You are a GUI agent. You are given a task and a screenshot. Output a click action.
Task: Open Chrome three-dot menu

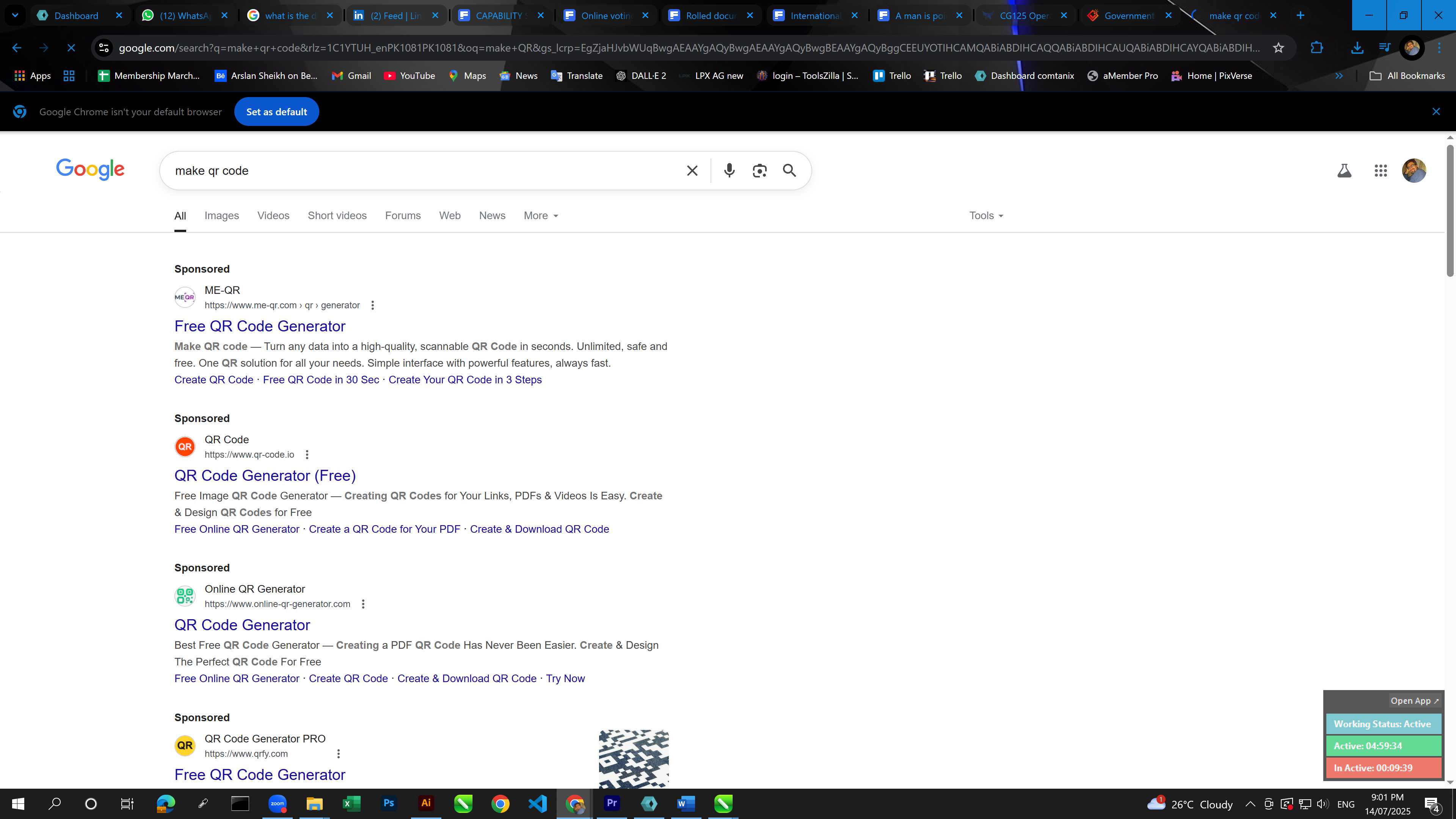pyautogui.click(x=1439, y=47)
